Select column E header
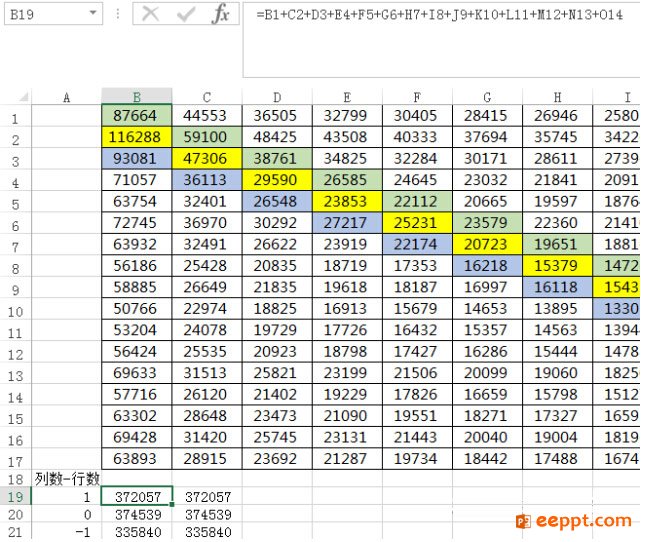The image size is (647, 542). (347, 97)
